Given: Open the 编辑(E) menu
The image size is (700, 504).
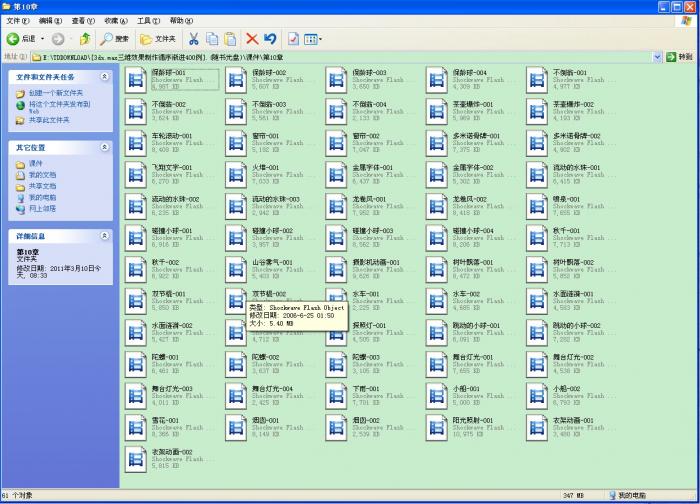Looking at the screenshot, I should point(50,21).
